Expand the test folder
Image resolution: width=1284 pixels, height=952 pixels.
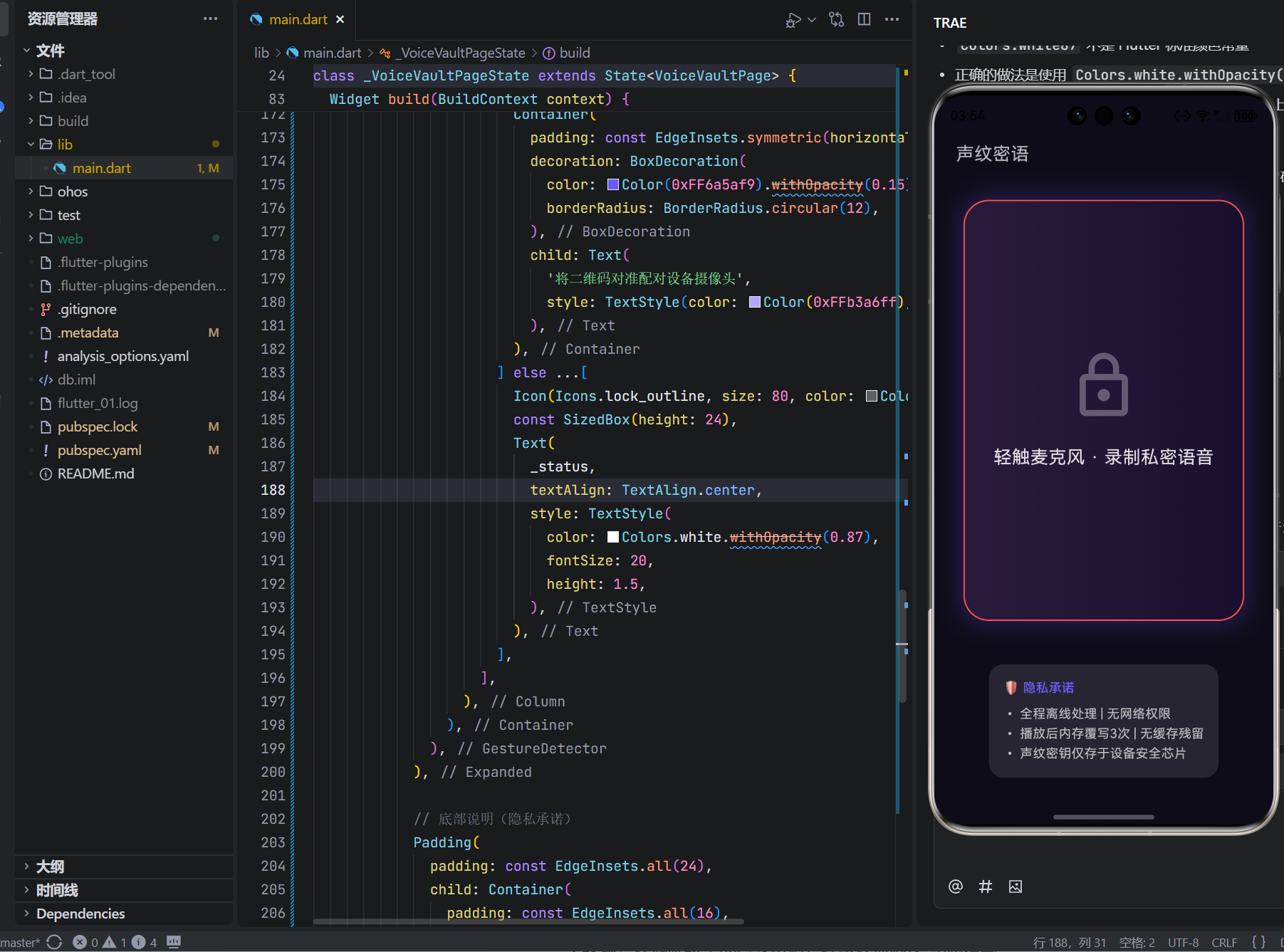coord(31,215)
